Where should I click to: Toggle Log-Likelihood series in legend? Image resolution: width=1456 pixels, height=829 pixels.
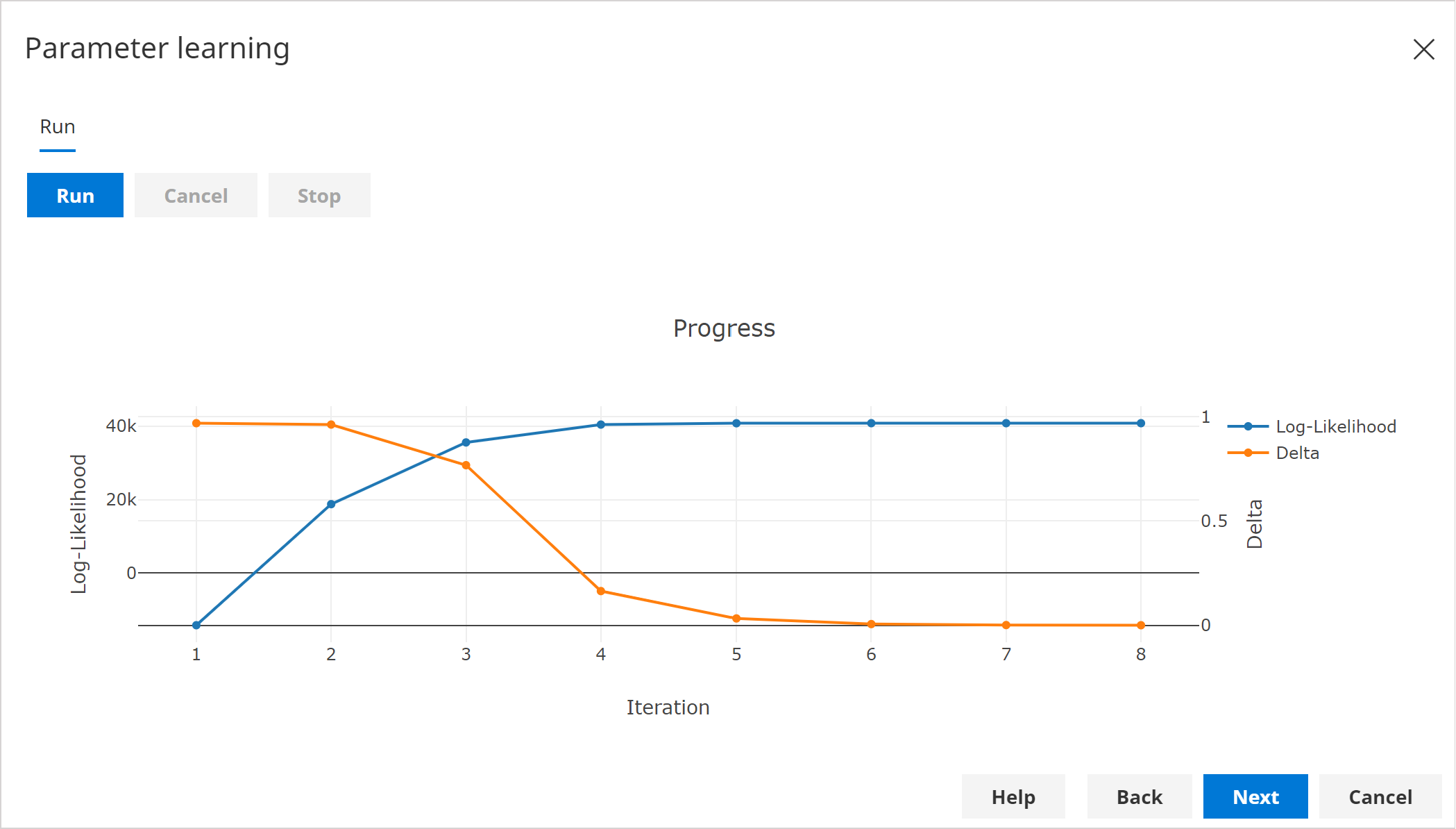point(1335,426)
